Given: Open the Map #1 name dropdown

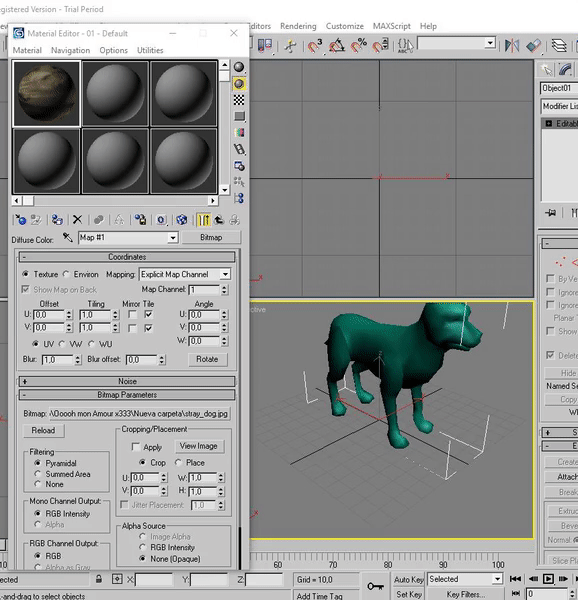Looking at the screenshot, I should (x=128, y=238).
